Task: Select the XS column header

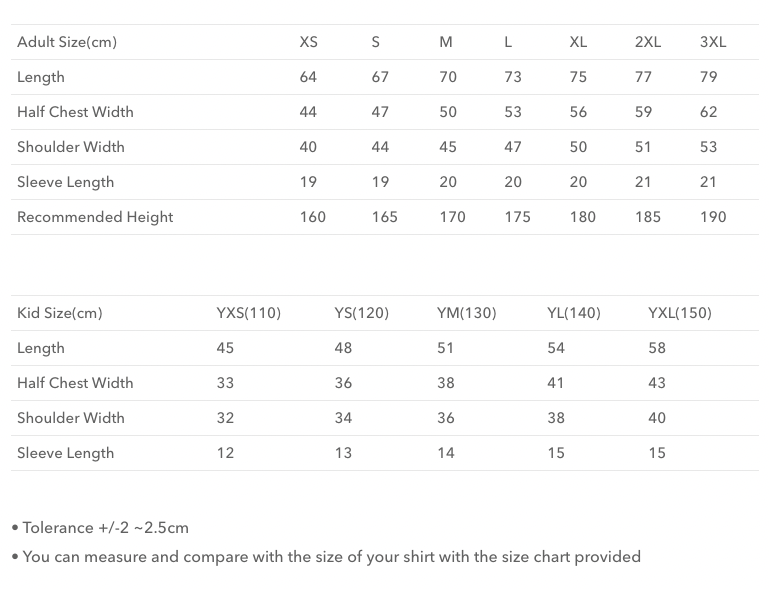Action: (308, 42)
